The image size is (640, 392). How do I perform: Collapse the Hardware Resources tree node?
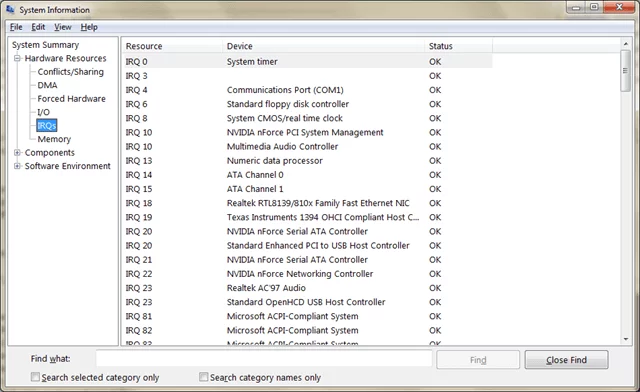coord(17,58)
